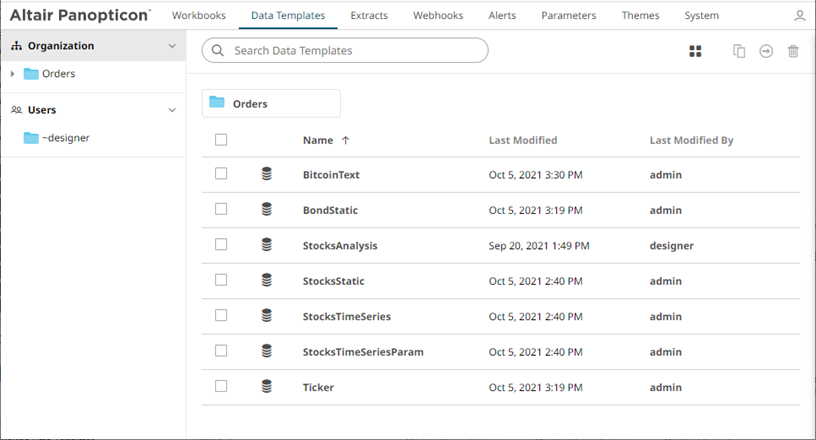Image resolution: width=816 pixels, height=440 pixels.
Task: Open the Orders folder button
Action: (x=271, y=103)
